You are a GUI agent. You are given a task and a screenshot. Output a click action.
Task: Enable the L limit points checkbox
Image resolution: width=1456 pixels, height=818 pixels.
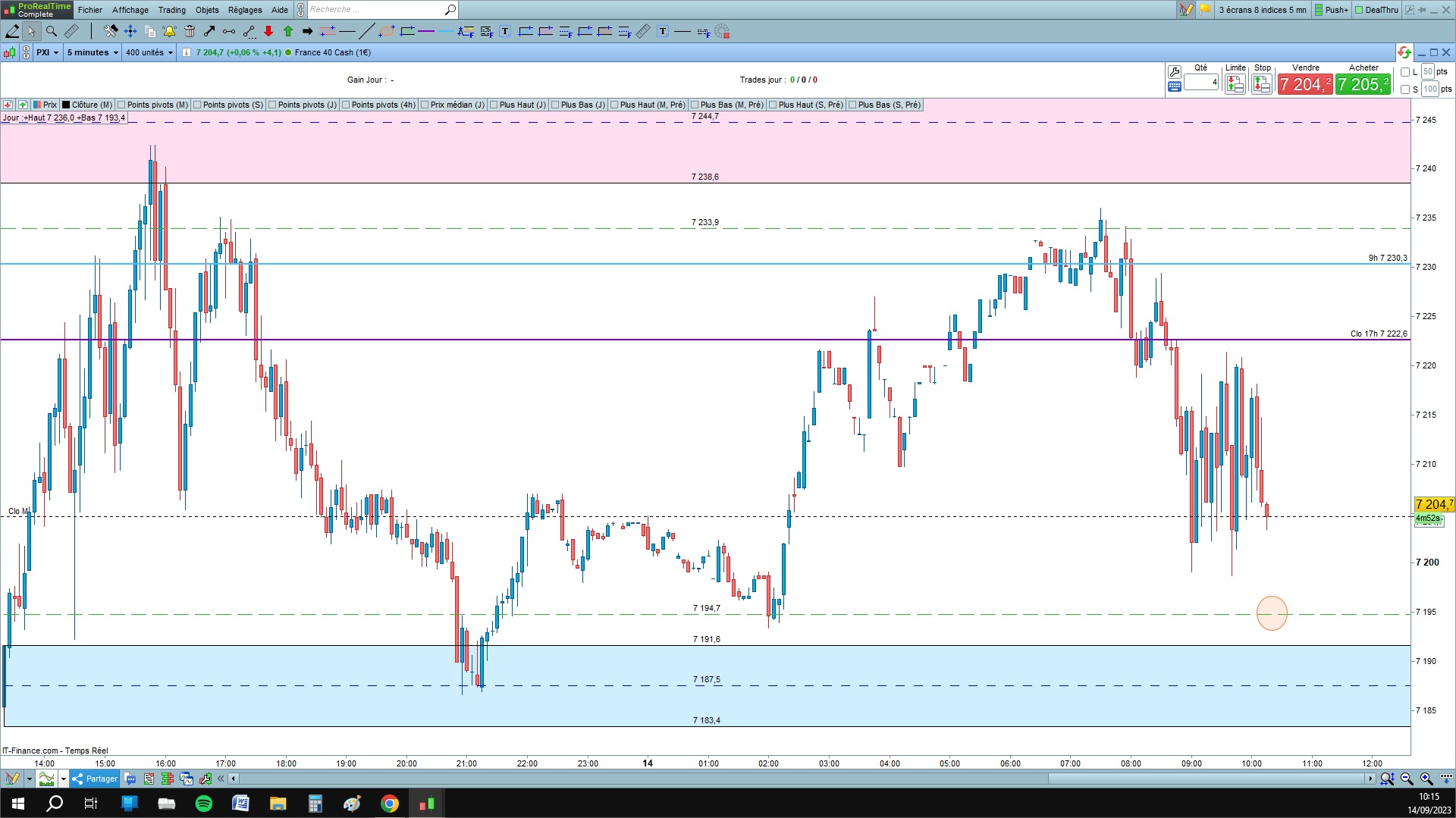coord(1405,72)
